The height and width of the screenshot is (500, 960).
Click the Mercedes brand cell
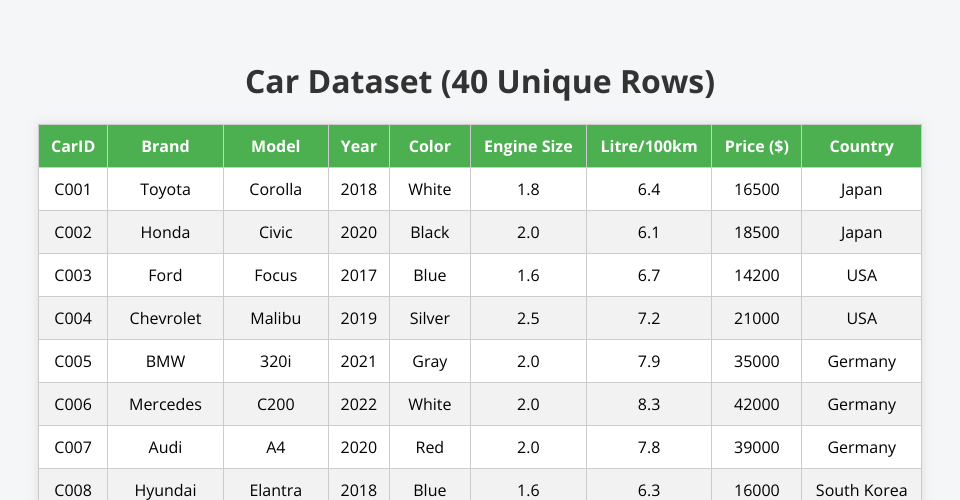click(165, 404)
